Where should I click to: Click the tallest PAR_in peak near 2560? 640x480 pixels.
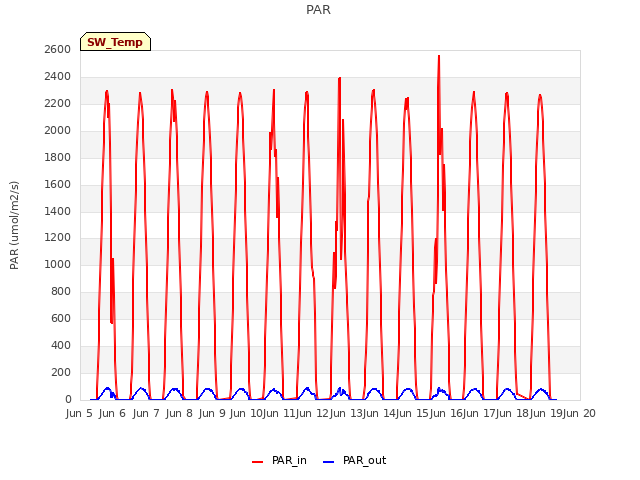tap(439, 56)
